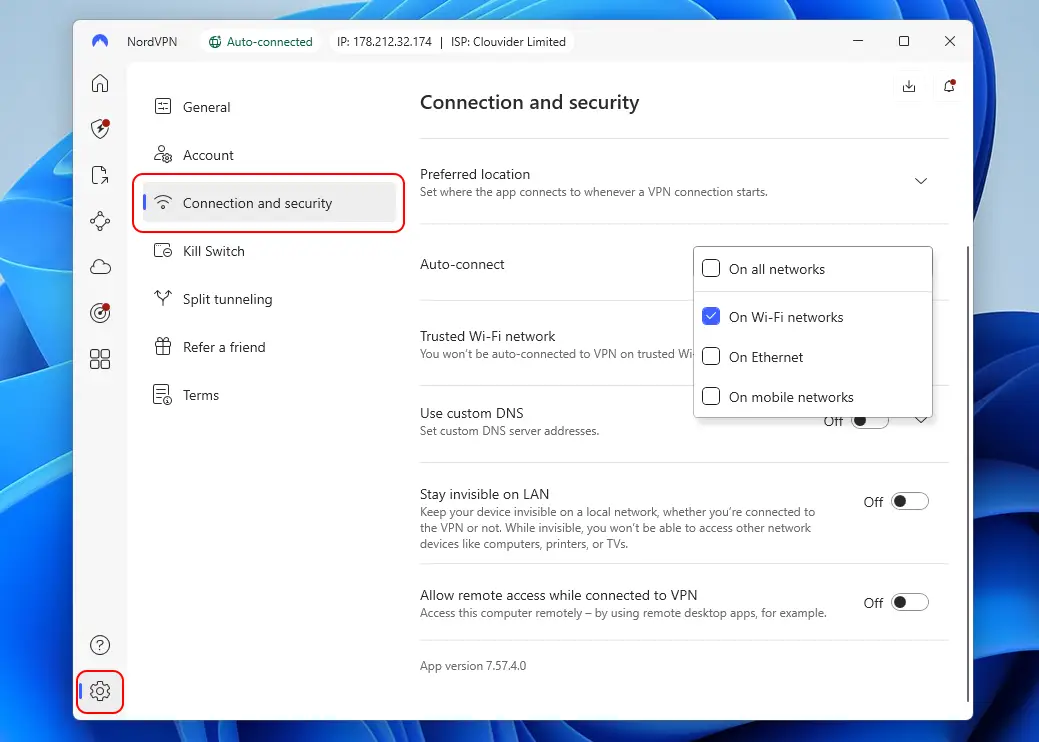Image resolution: width=1039 pixels, height=742 pixels.
Task: Open the help question mark icon
Action: click(100, 645)
